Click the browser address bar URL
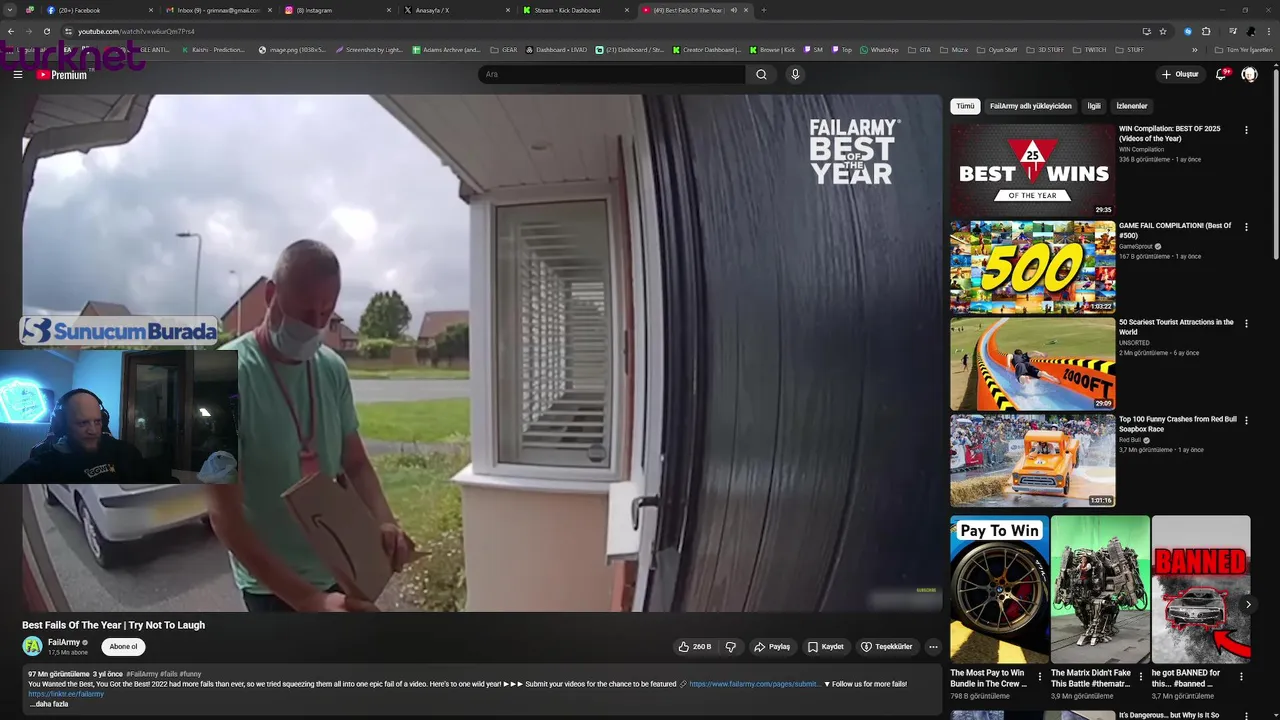 (x=136, y=31)
